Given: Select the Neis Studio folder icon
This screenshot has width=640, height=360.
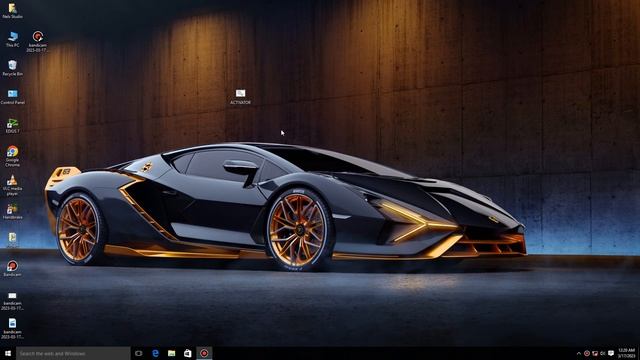Looking at the screenshot, I should [13, 11].
